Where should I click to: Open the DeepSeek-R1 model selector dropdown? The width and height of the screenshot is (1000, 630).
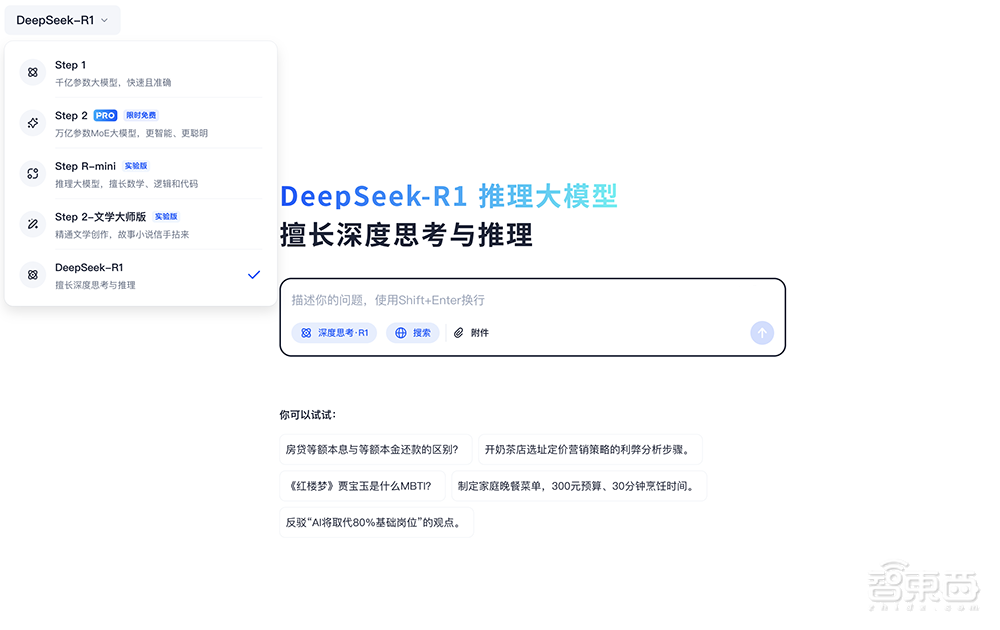point(62,19)
